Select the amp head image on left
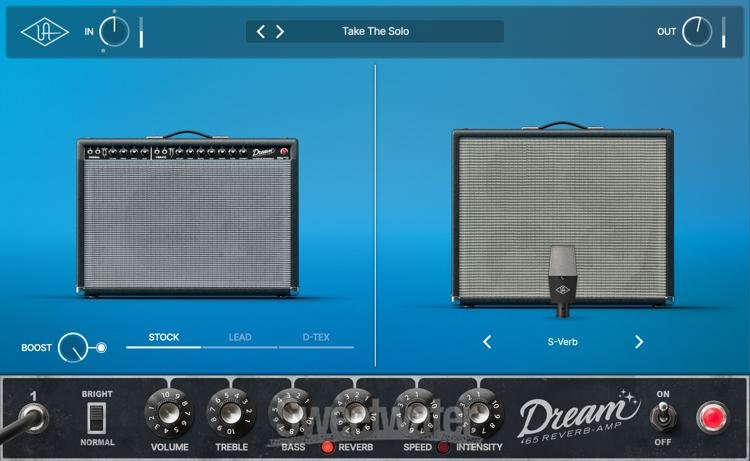Viewport: 750px width, 461px height. coord(188,214)
